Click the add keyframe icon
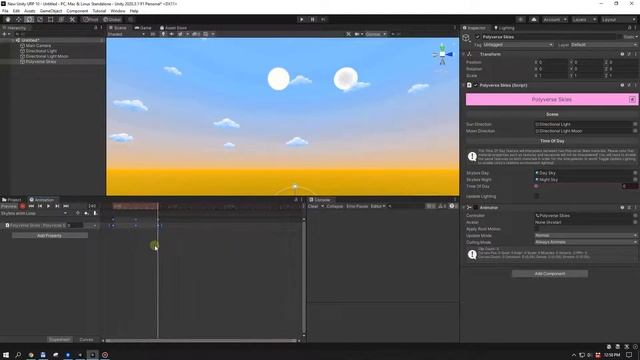The width and height of the screenshot is (640, 360). (x=86, y=213)
